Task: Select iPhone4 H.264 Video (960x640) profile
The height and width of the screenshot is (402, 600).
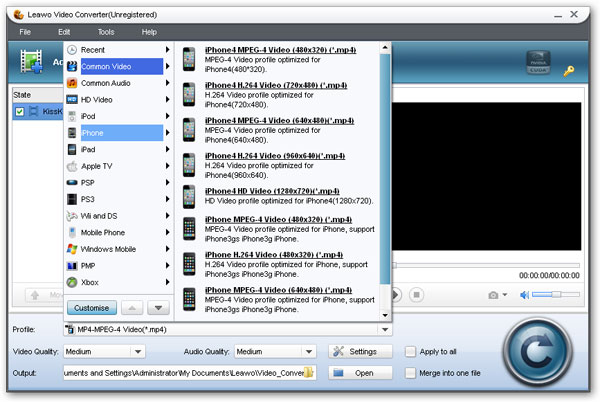Action: 275,156
